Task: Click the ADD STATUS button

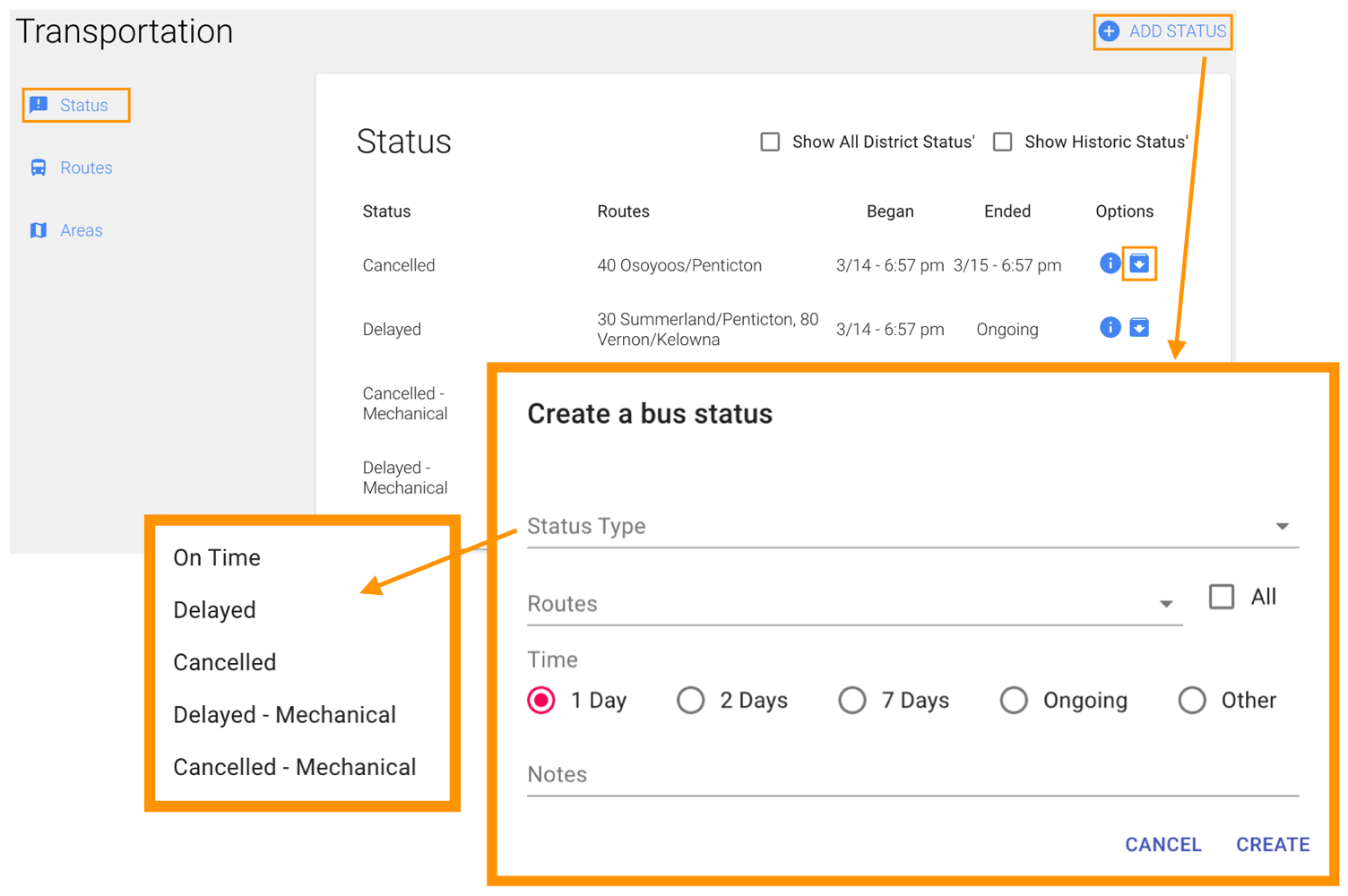Action: tap(1162, 31)
